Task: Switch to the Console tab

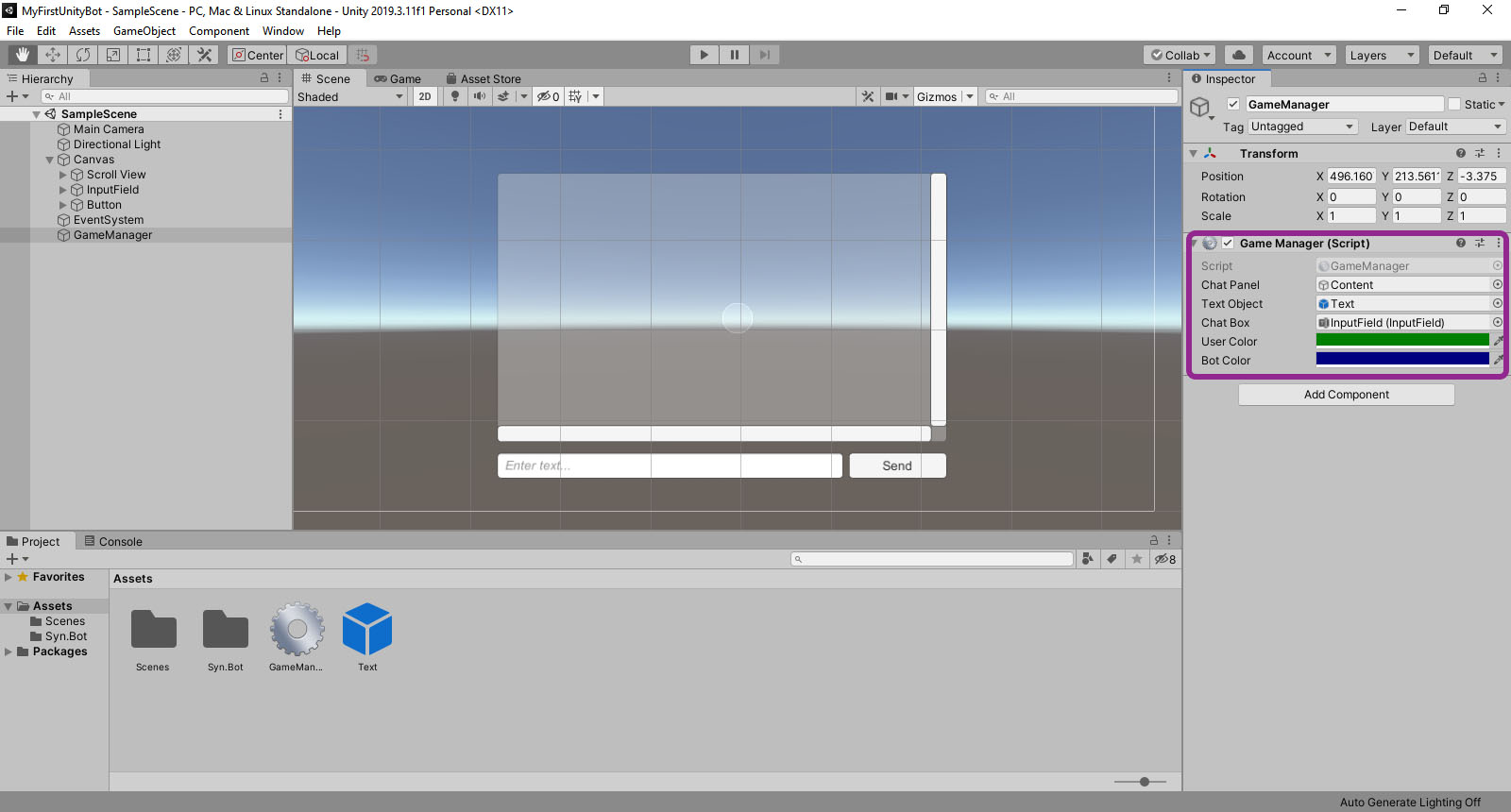Action: pyautogui.click(x=113, y=541)
